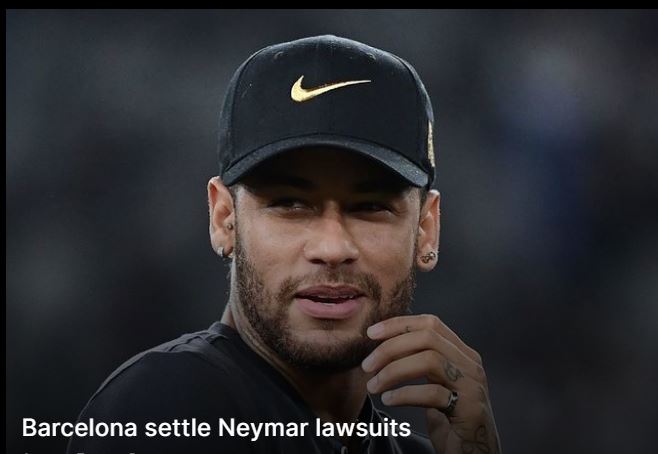The image size is (658, 454).
Task: Click the black ring on the finger
Action: point(451,402)
